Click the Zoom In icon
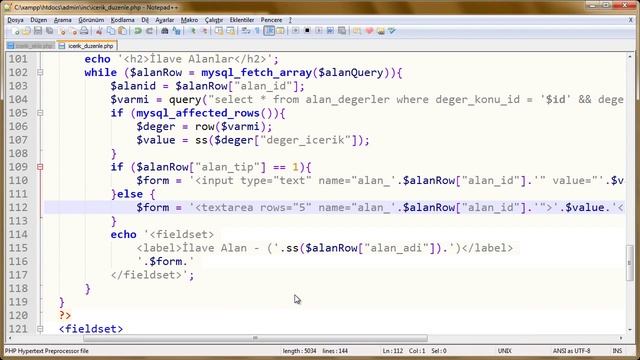 point(193,31)
